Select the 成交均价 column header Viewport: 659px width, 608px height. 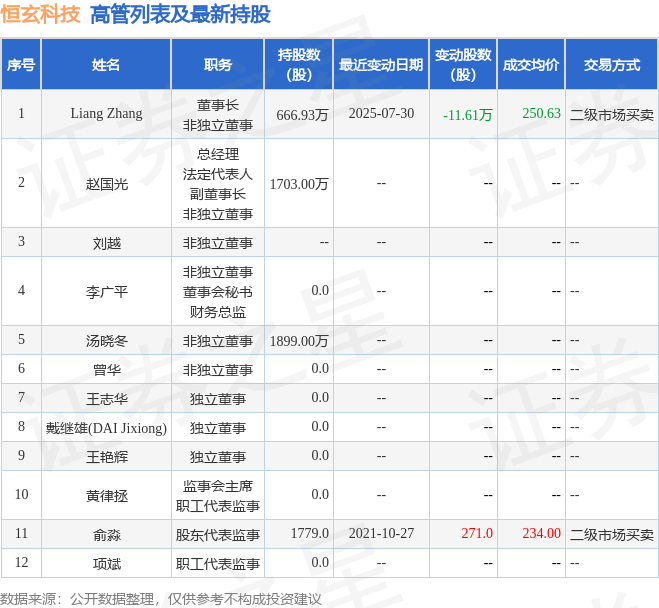pos(531,65)
